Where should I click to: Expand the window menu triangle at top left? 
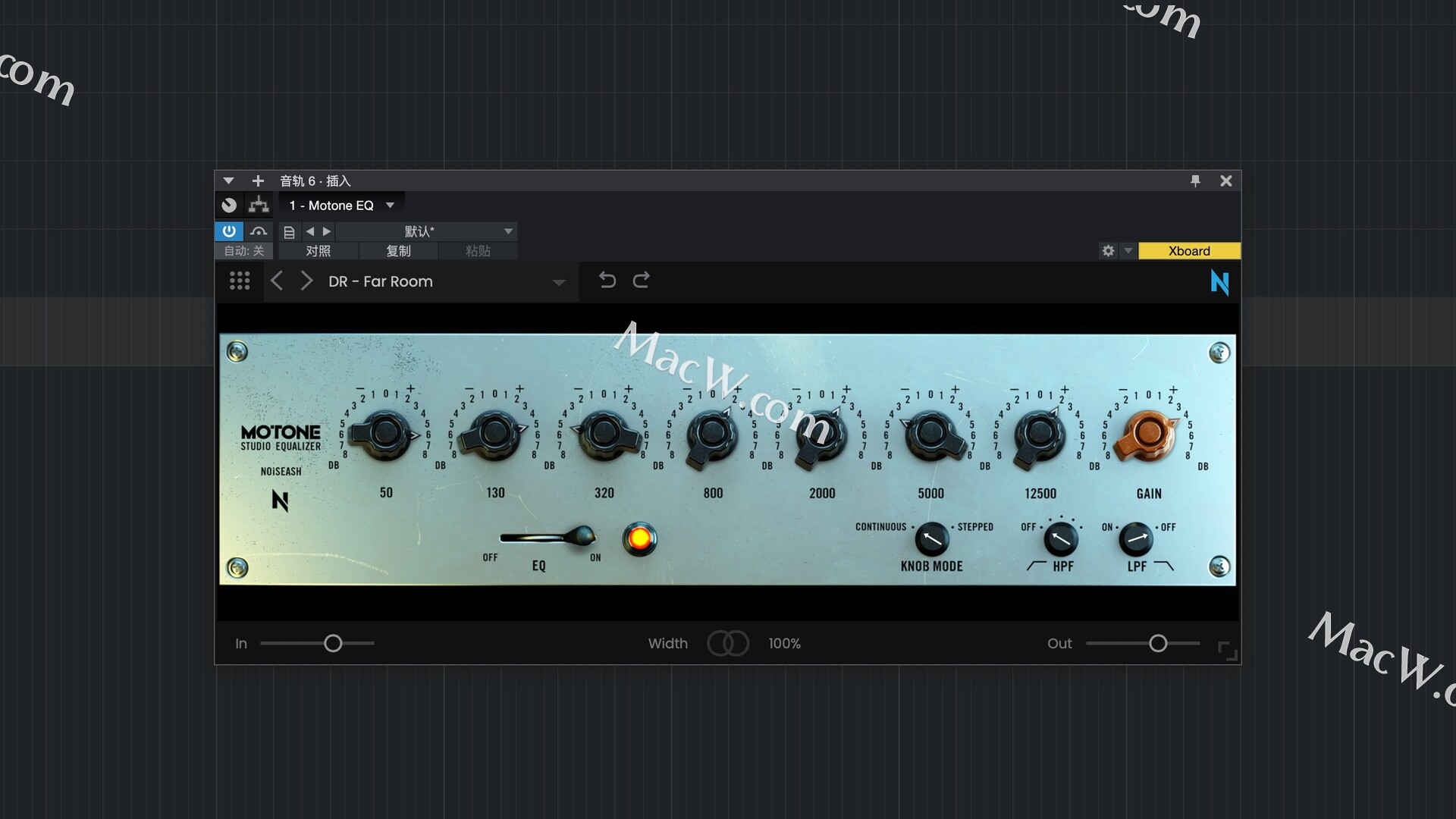[228, 180]
